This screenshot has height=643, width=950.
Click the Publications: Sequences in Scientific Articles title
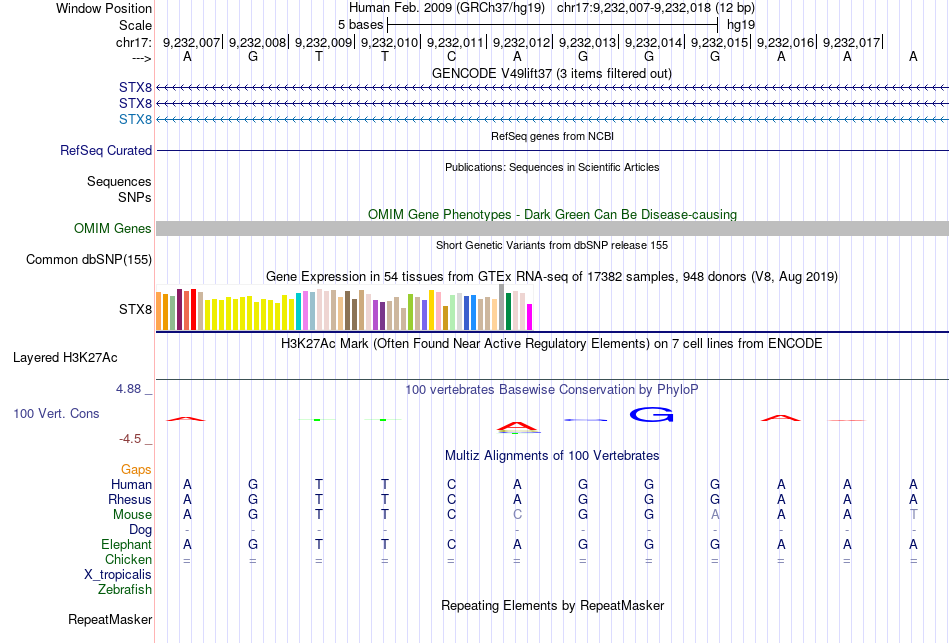pos(552,167)
